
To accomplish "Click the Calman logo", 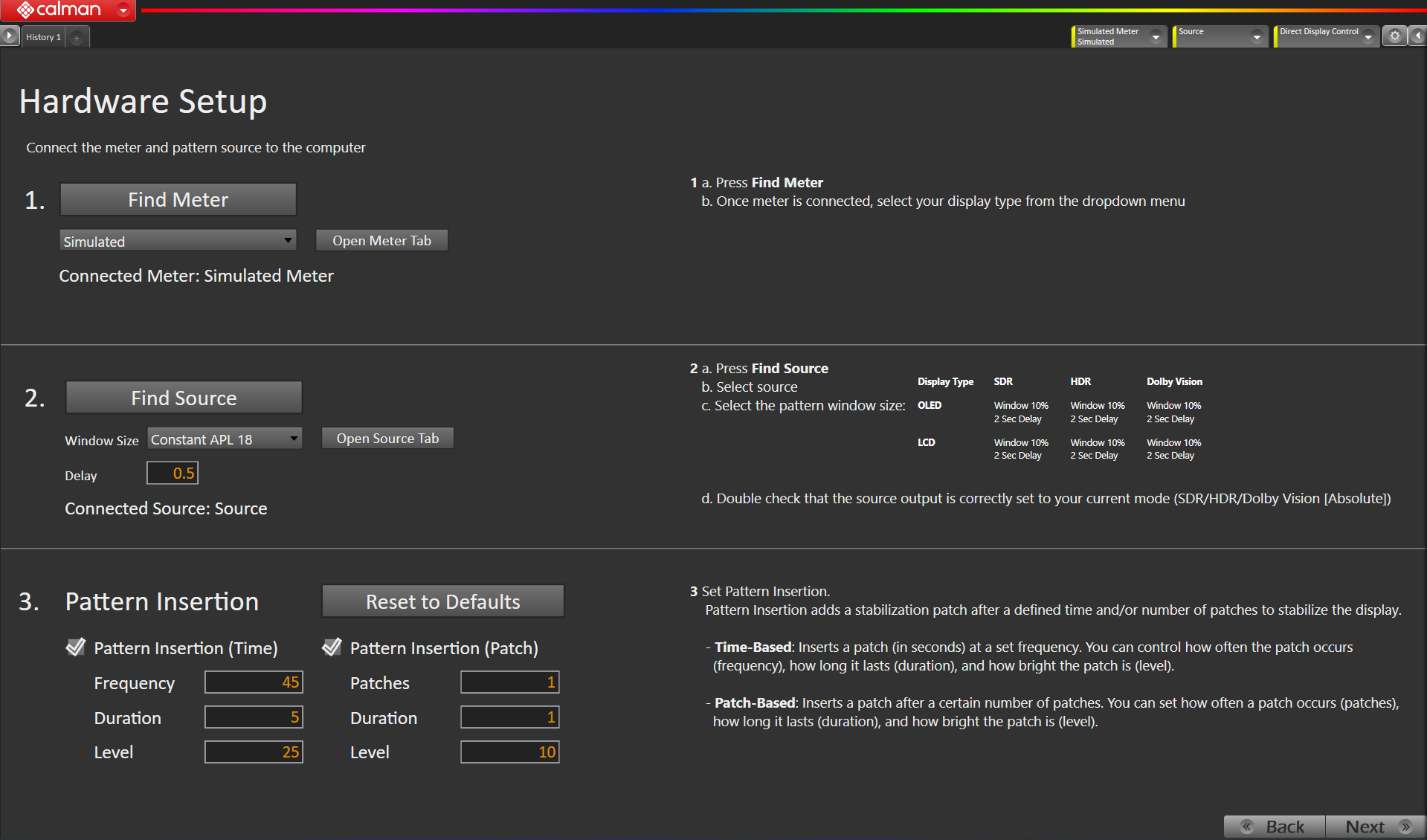I will click(59, 10).
